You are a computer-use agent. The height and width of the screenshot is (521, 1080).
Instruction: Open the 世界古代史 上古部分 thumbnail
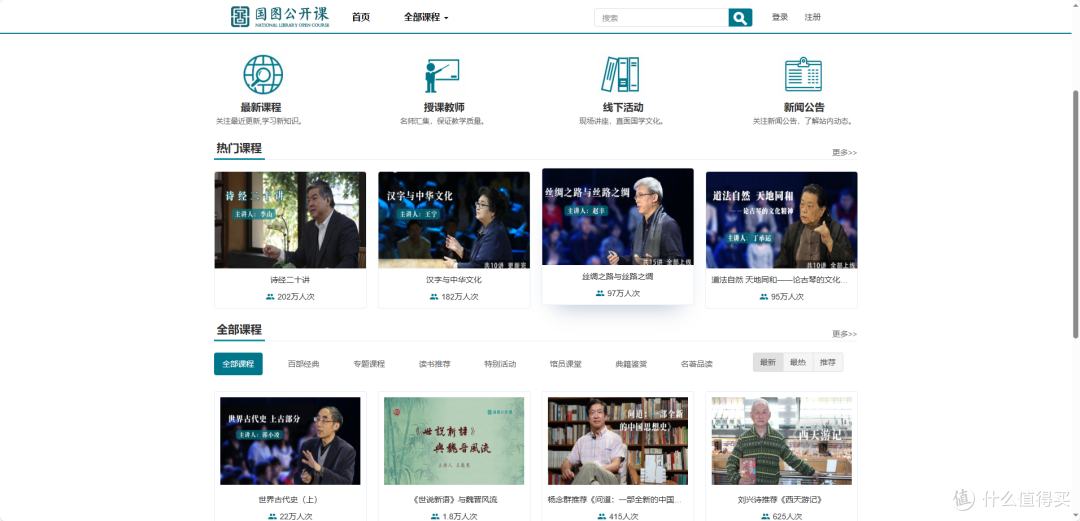click(x=290, y=441)
